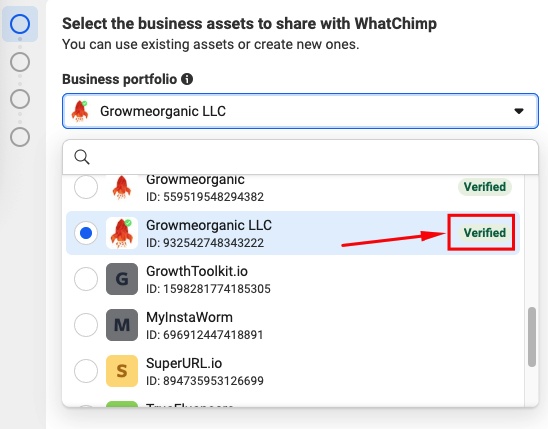Image resolution: width=548 pixels, height=429 pixels.
Task: Click the Growmeorganic LLC name in list
Action: 209,225
